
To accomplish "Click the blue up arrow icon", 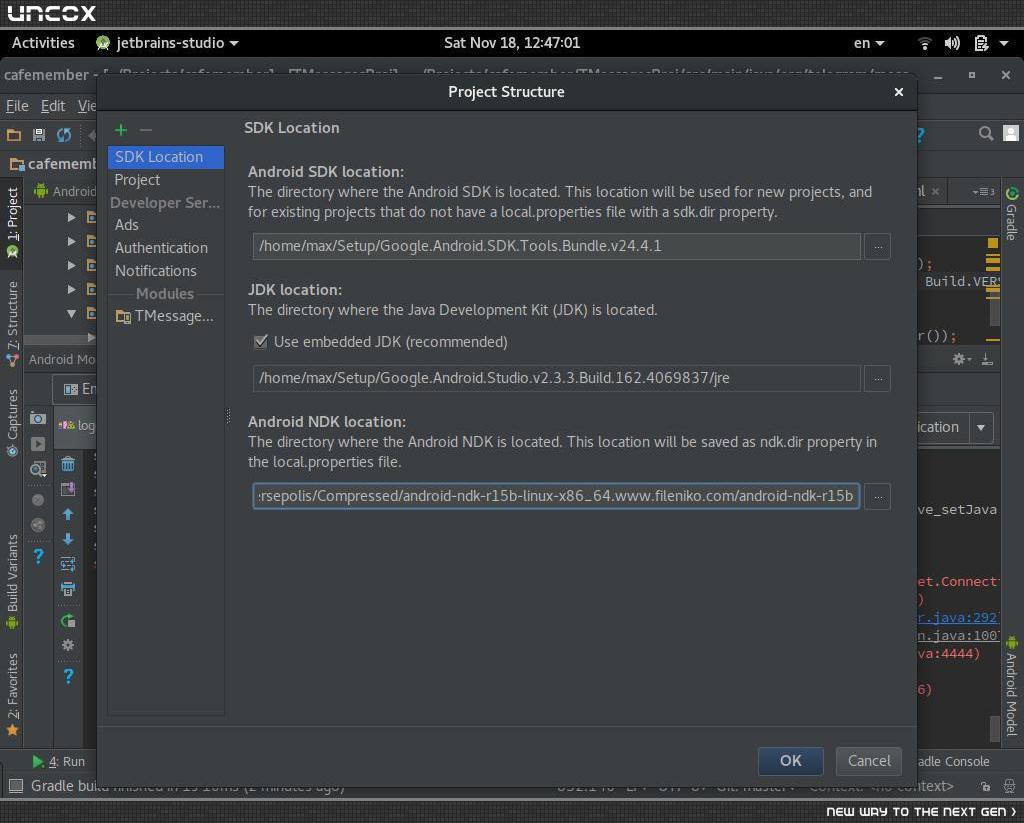I will (x=68, y=514).
